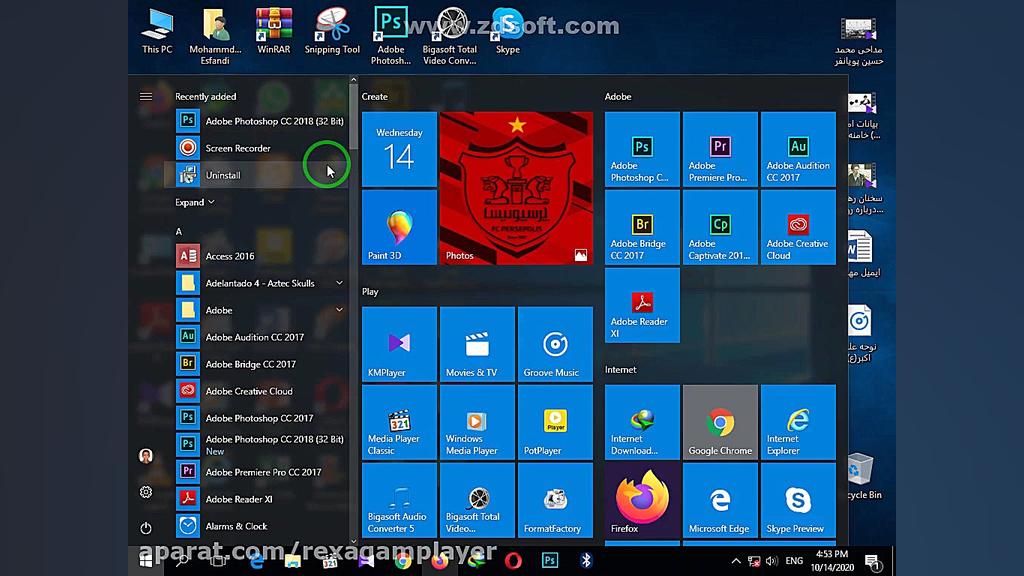Launch Adobe Premiere Pro tile
Screen dimensions: 1024x576
tap(720, 150)
